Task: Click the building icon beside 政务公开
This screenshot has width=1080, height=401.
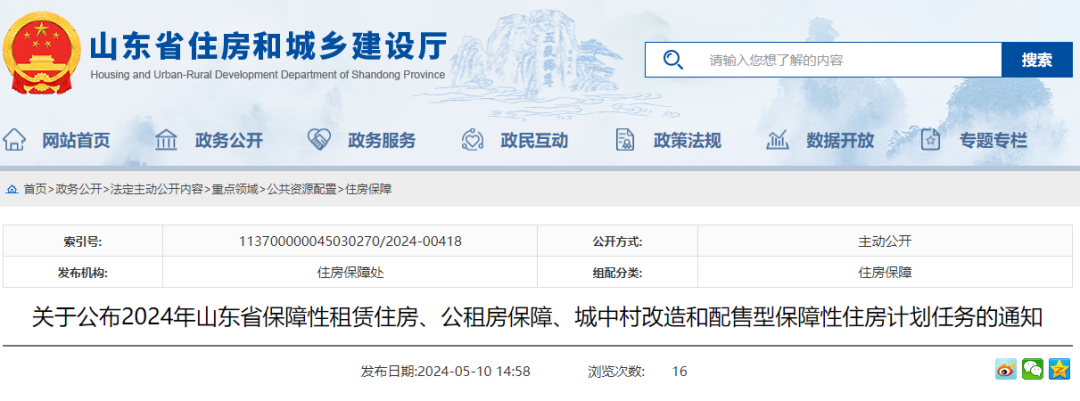Action: [166, 140]
